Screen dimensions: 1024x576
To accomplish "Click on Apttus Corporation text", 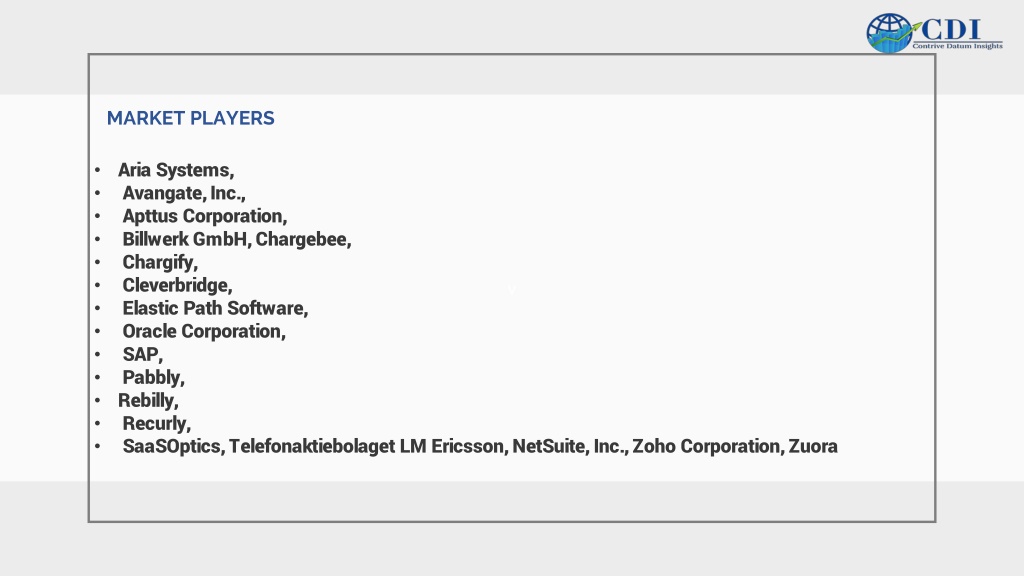I will [204, 216].
